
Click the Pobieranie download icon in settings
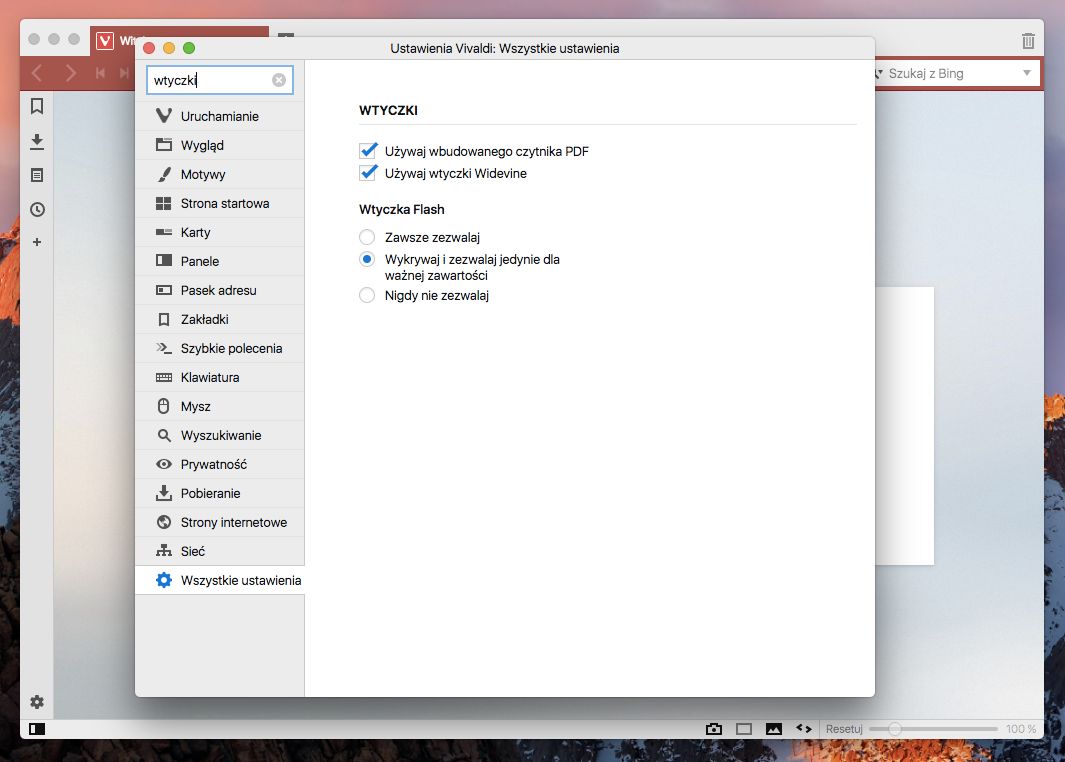click(x=164, y=493)
